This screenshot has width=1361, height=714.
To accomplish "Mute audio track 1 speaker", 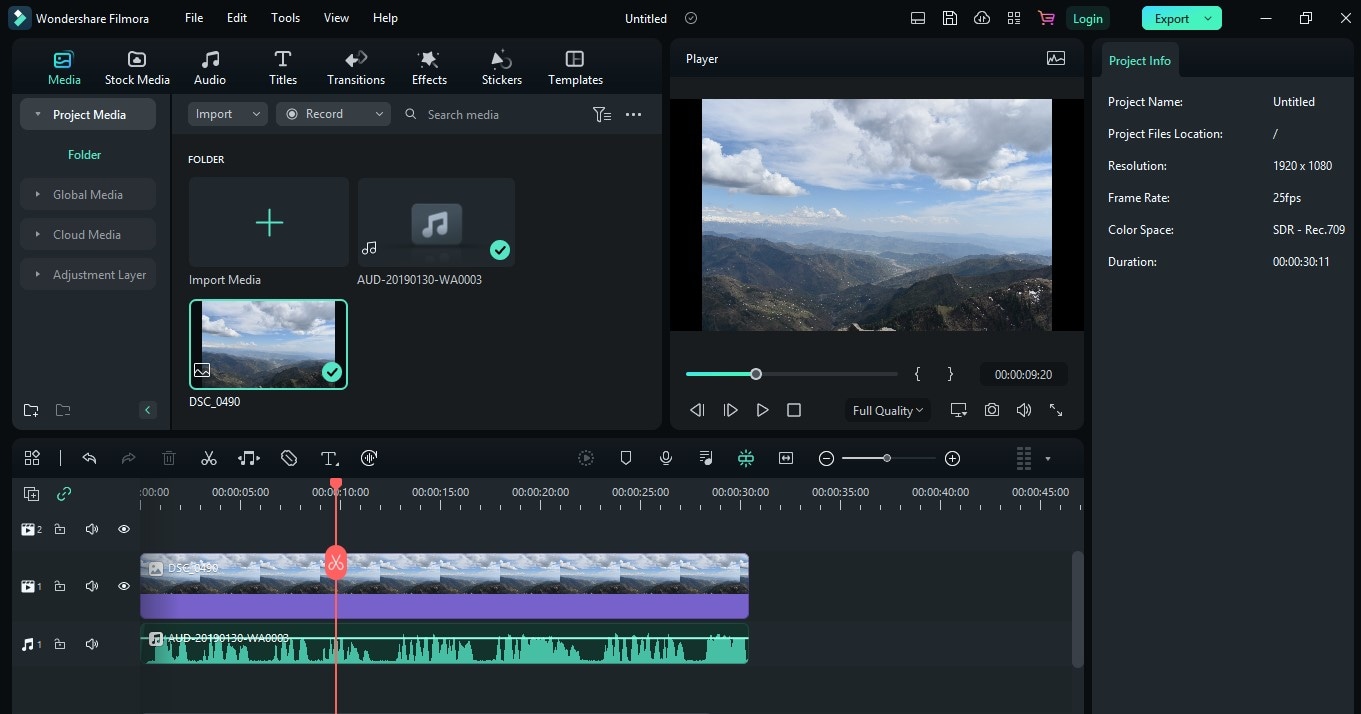I will (x=92, y=645).
